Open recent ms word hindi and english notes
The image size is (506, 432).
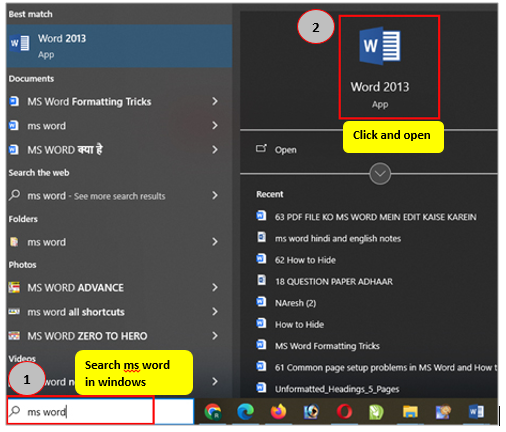(x=338, y=239)
